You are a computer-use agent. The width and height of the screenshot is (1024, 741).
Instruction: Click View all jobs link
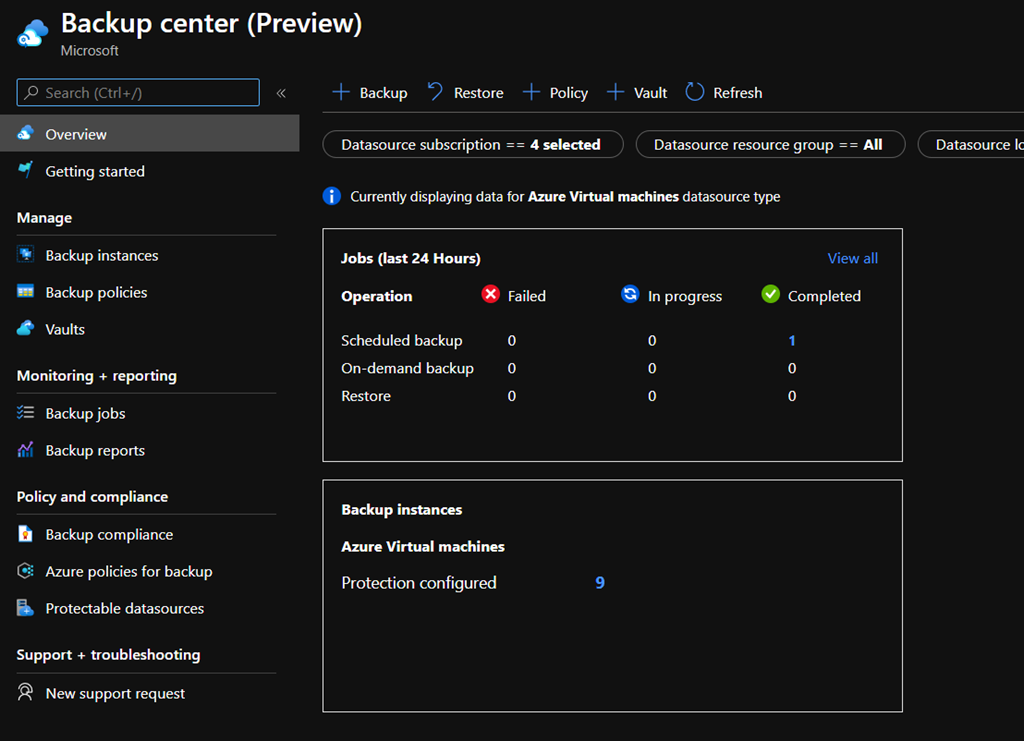coord(852,258)
